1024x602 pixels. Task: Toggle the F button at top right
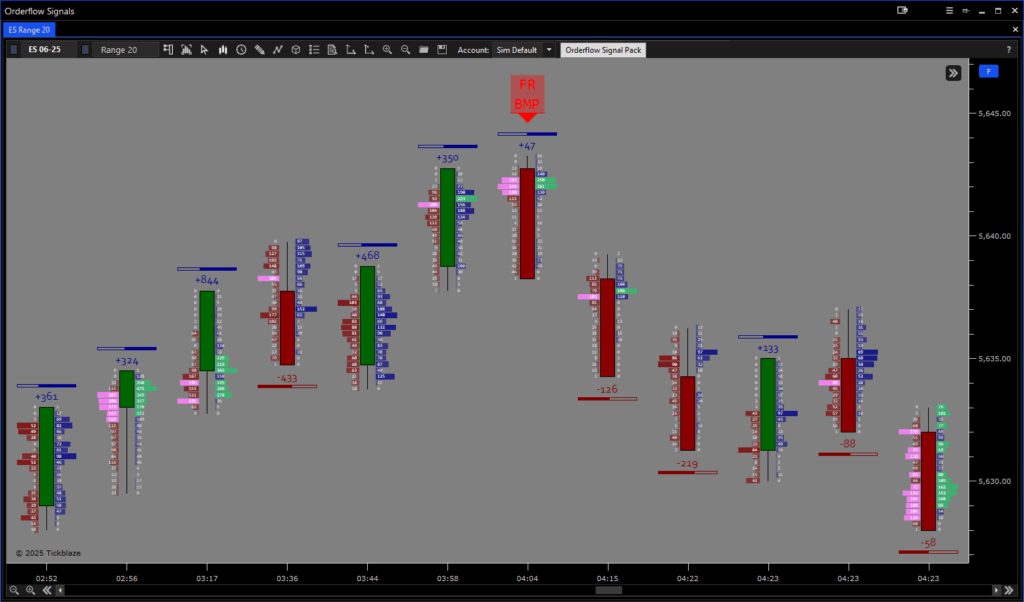pyautogui.click(x=988, y=71)
